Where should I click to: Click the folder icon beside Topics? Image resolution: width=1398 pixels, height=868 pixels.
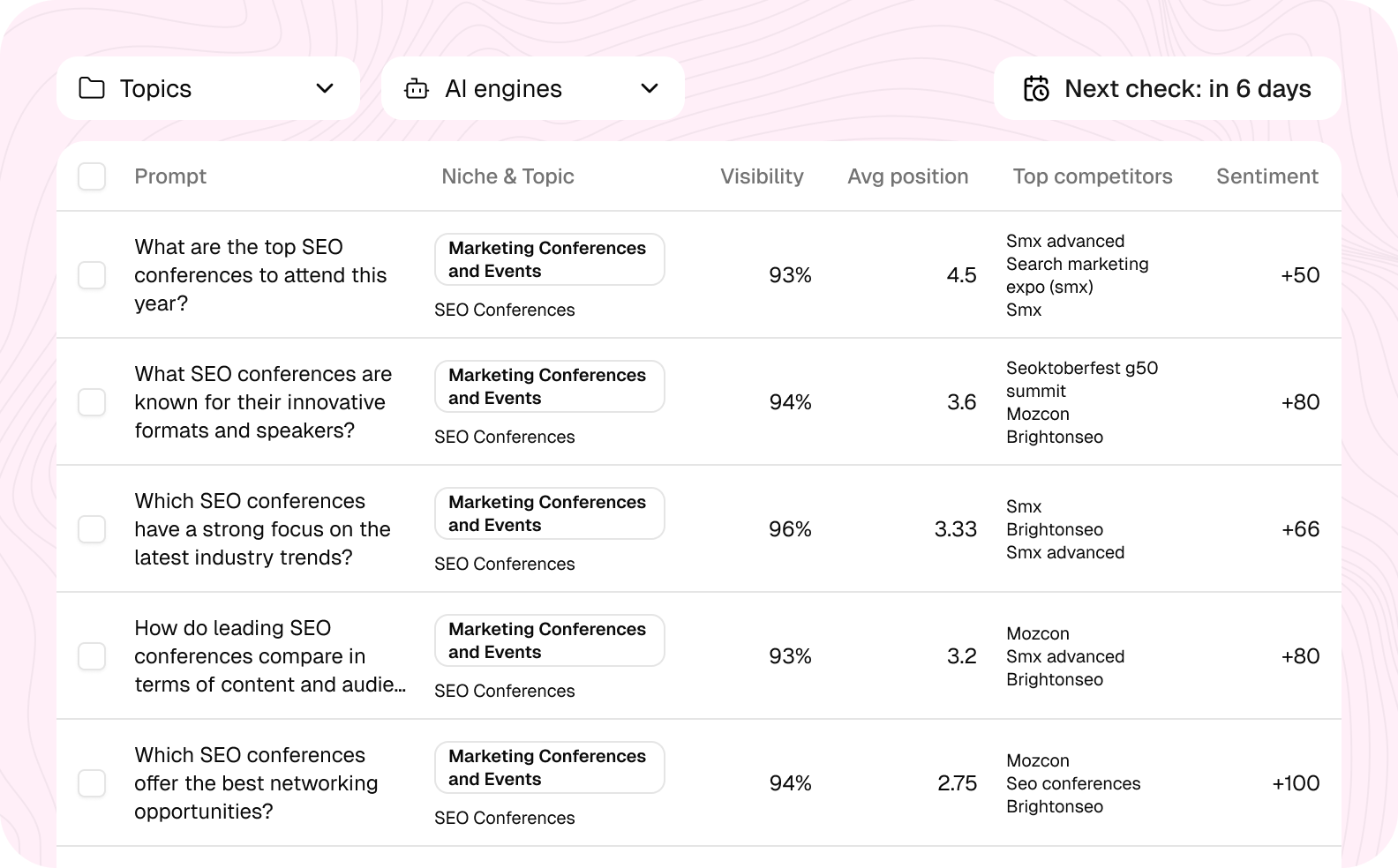point(91,88)
